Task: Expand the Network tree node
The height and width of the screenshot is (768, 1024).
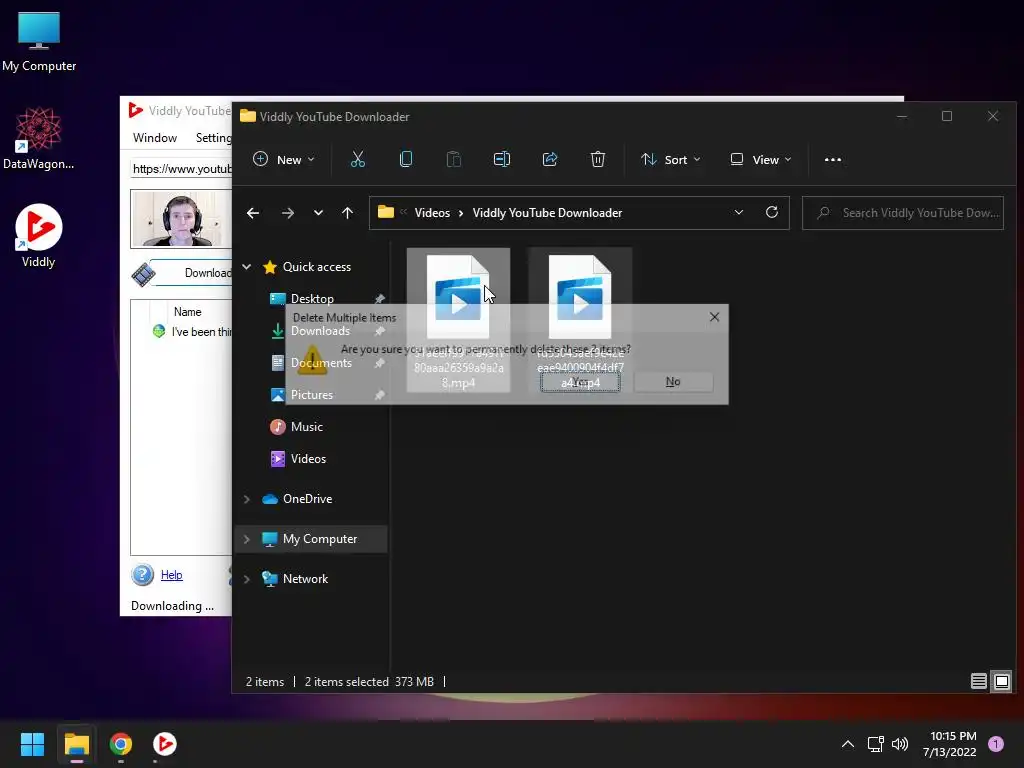Action: 247,579
